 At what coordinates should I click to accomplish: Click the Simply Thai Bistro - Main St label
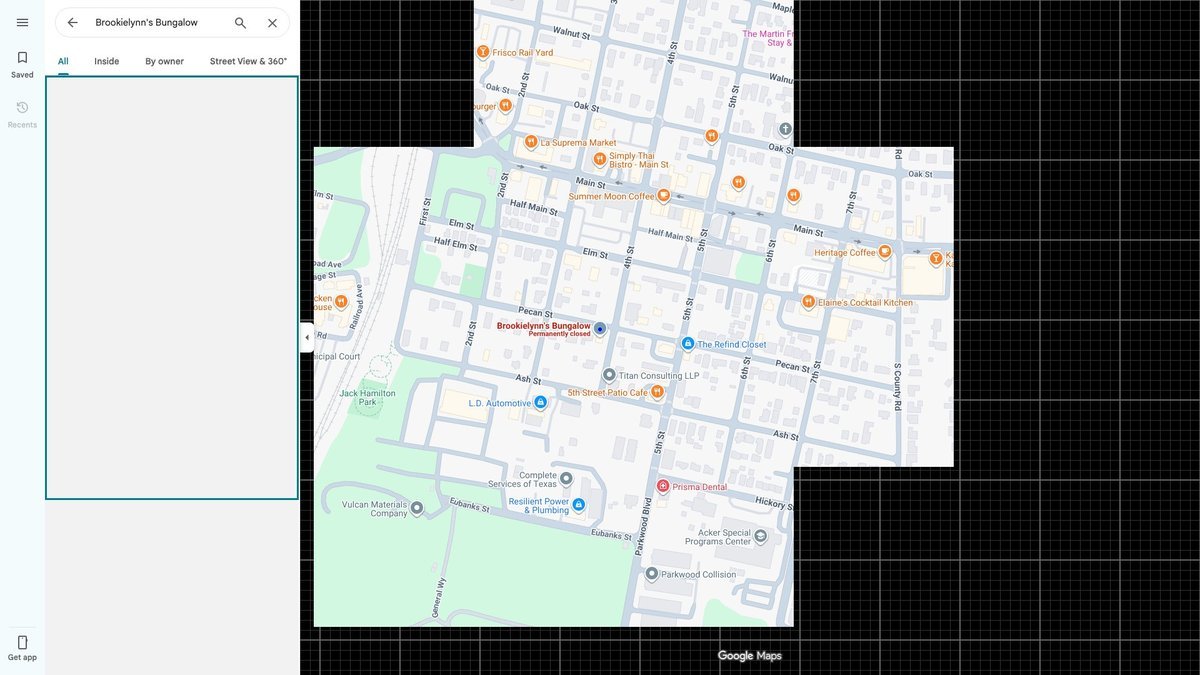(639, 160)
